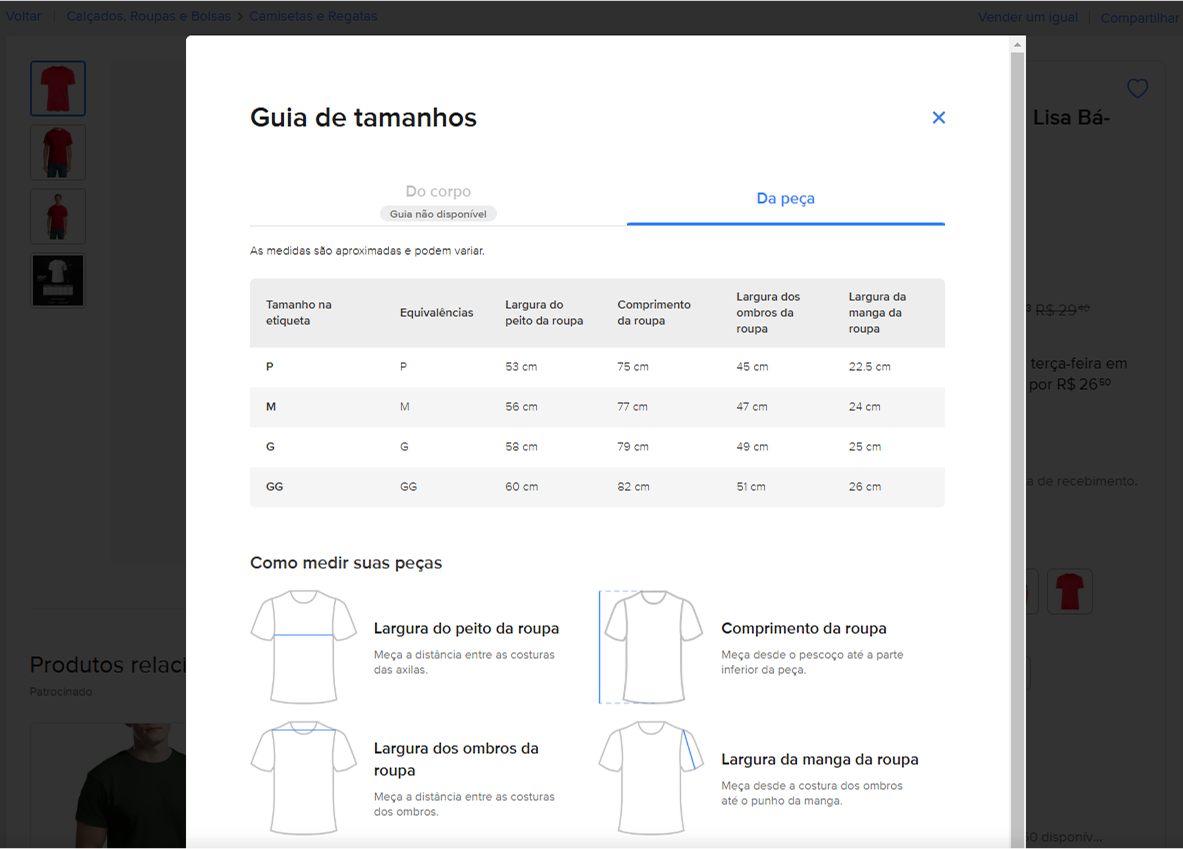Click 'Comprimento da roupa' column header

click(x=654, y=312)
